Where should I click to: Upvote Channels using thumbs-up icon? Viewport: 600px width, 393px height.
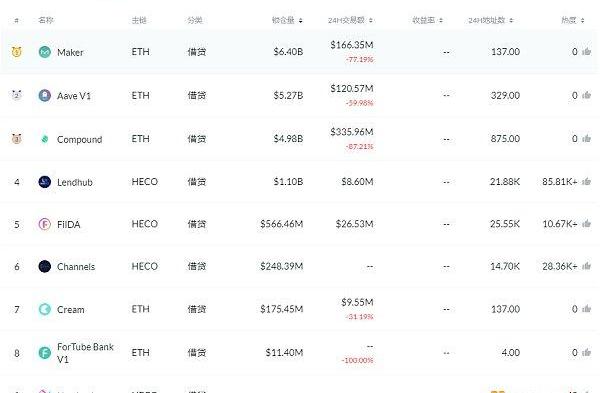[x=586, y=266]
